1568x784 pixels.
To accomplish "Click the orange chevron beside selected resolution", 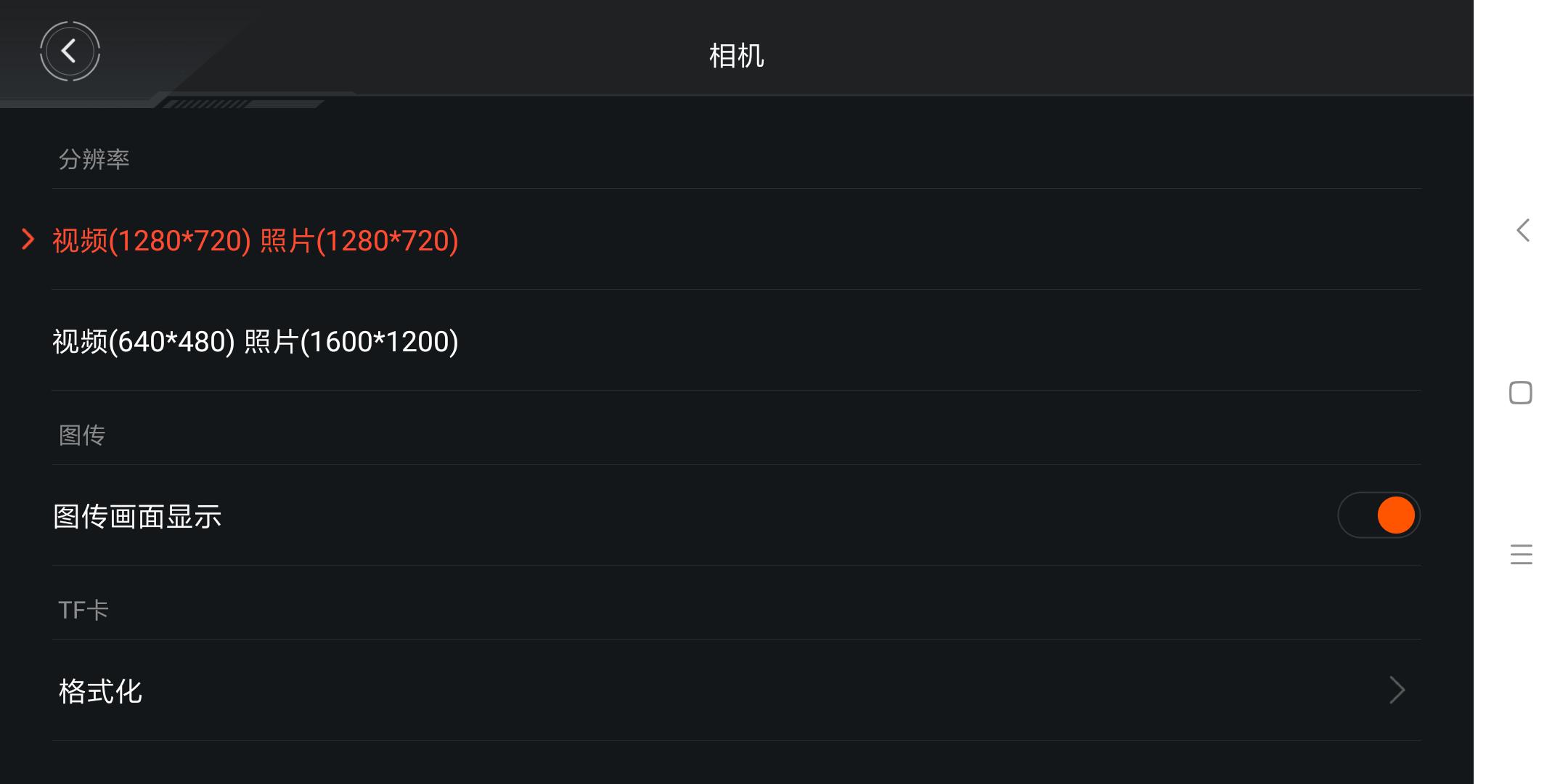I will pos(28,240).
